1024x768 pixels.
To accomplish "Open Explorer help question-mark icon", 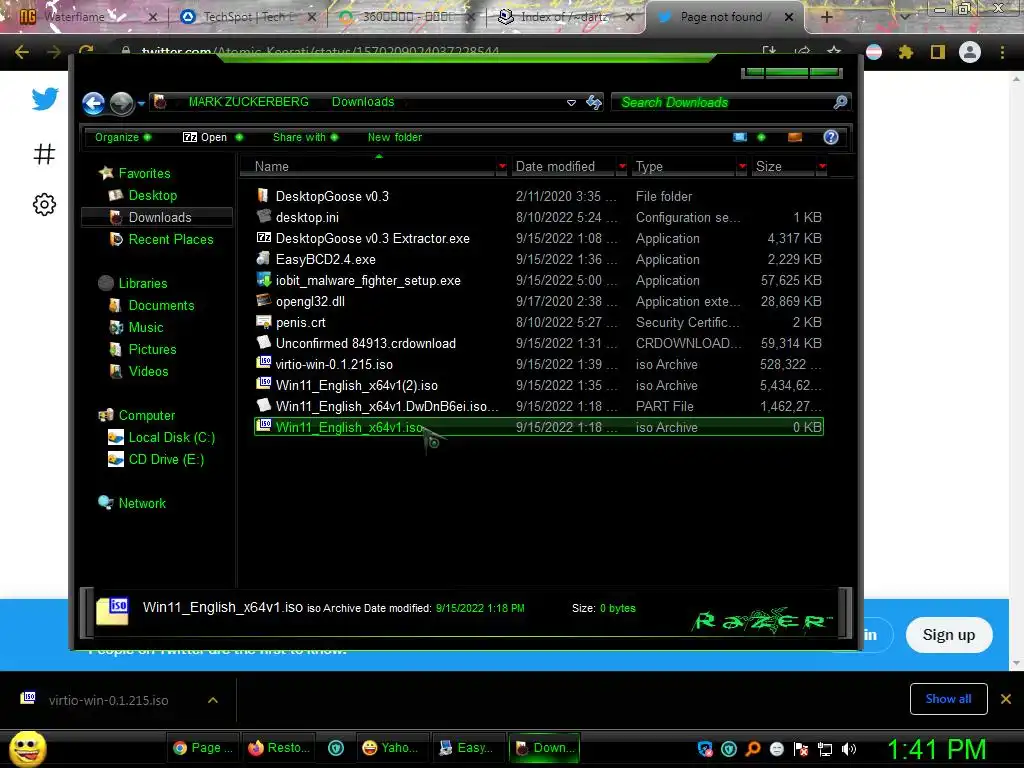I will tap(831, 137).
